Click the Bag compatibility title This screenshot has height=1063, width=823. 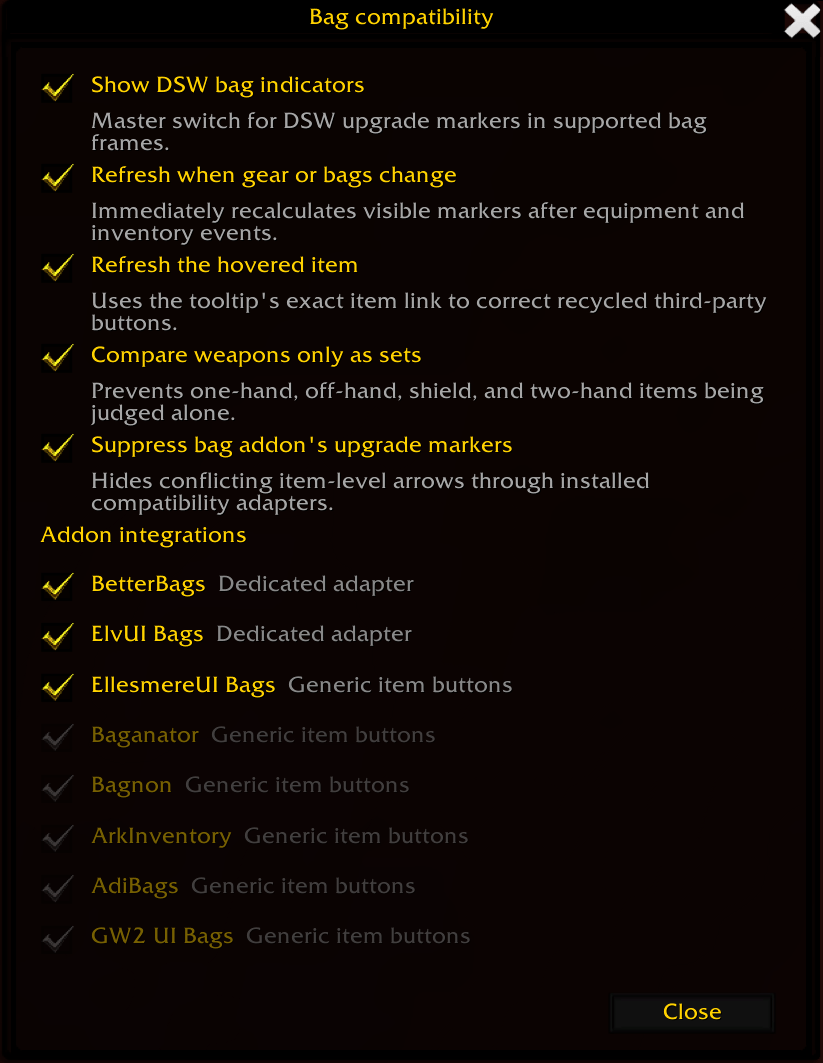(x=401, y=17)
